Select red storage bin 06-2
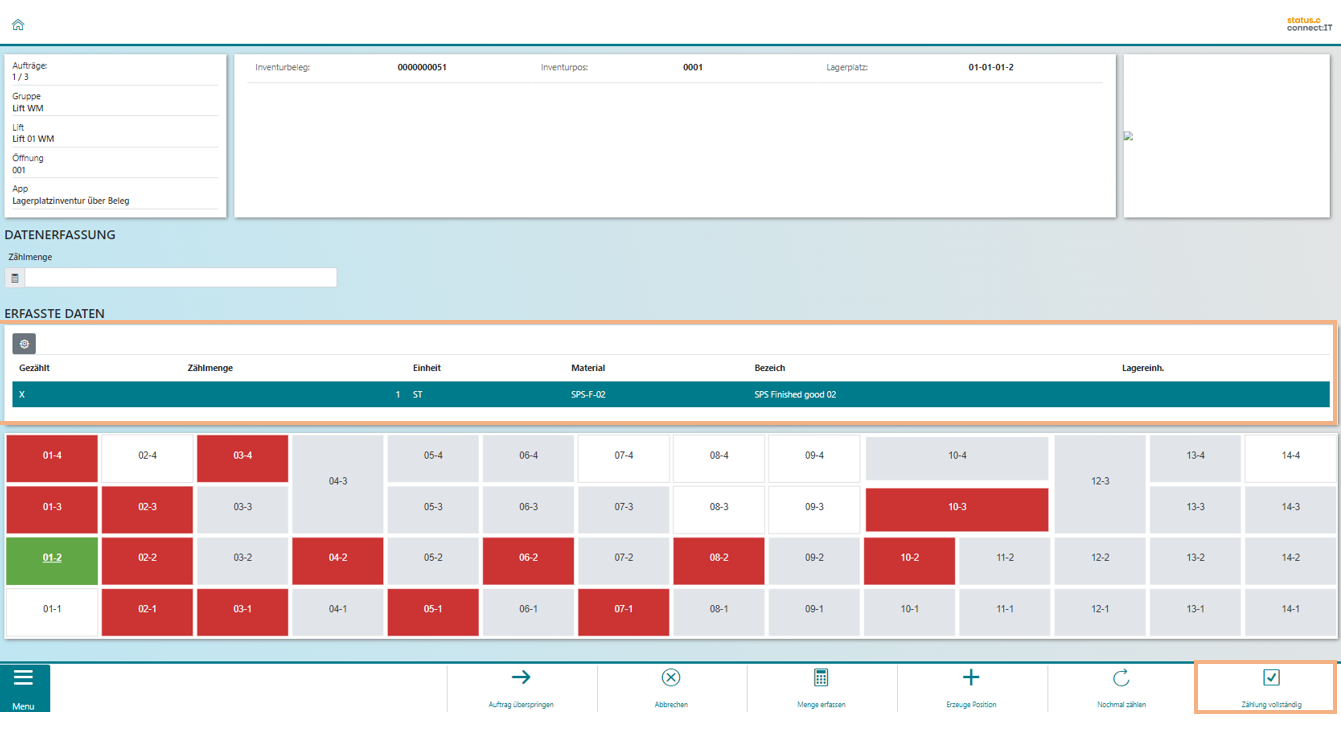The image size is (1341, 735). pos(528,558)
